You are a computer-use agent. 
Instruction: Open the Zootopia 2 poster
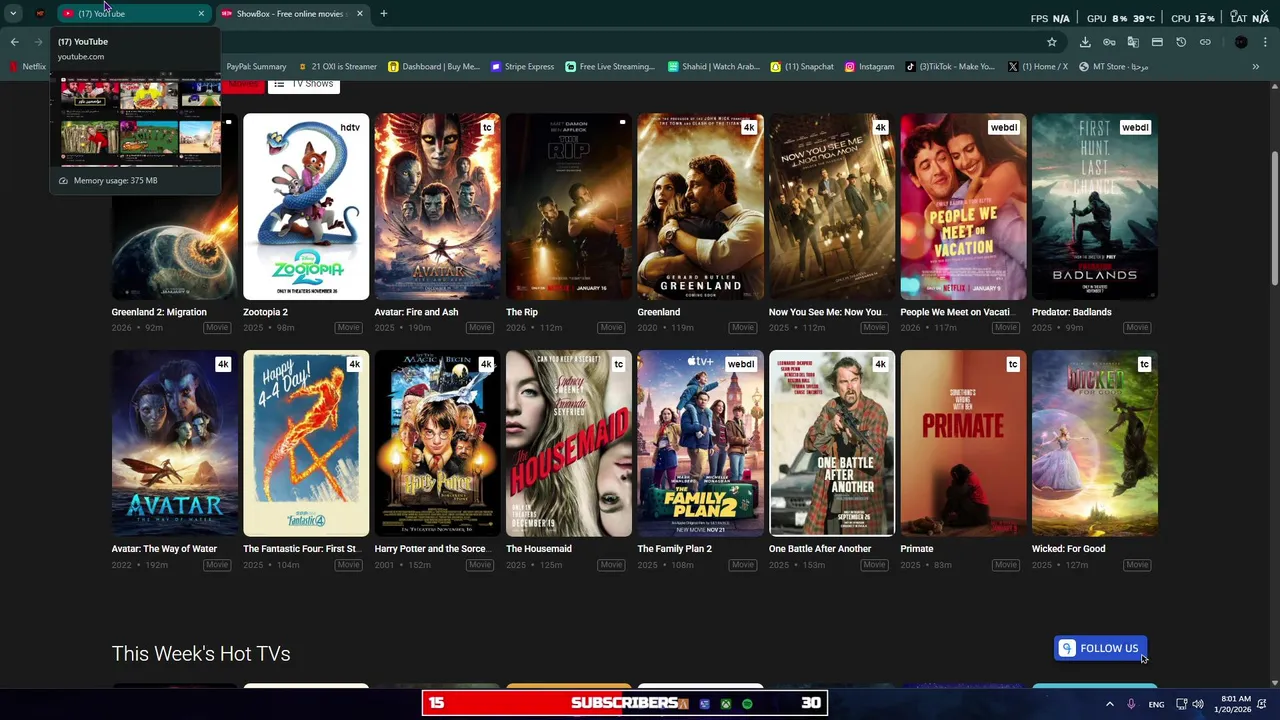click(306, 206)
